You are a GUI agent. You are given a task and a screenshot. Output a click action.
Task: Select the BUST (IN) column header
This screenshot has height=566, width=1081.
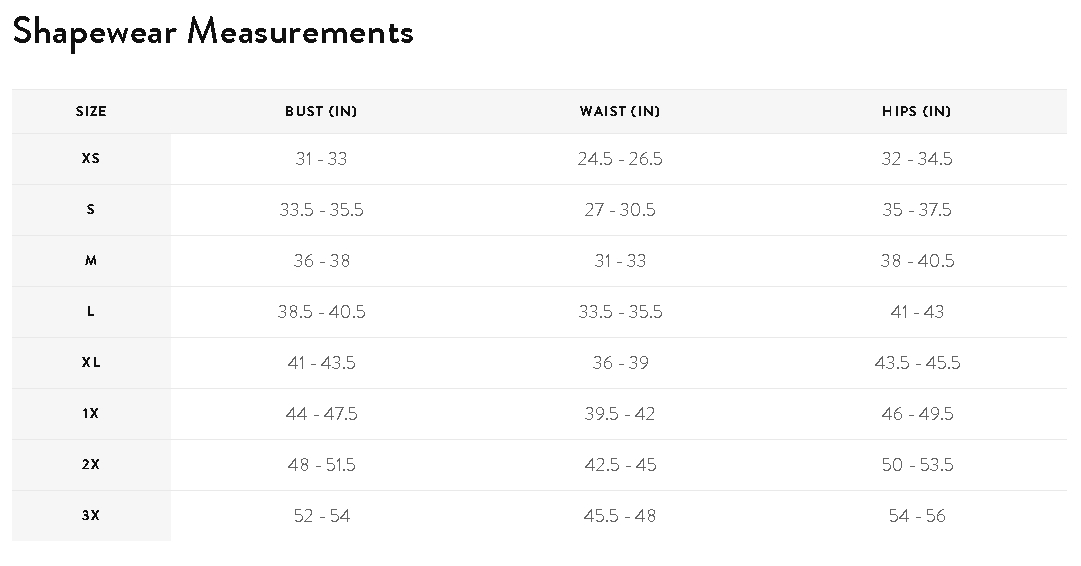(x=321, y=112)
